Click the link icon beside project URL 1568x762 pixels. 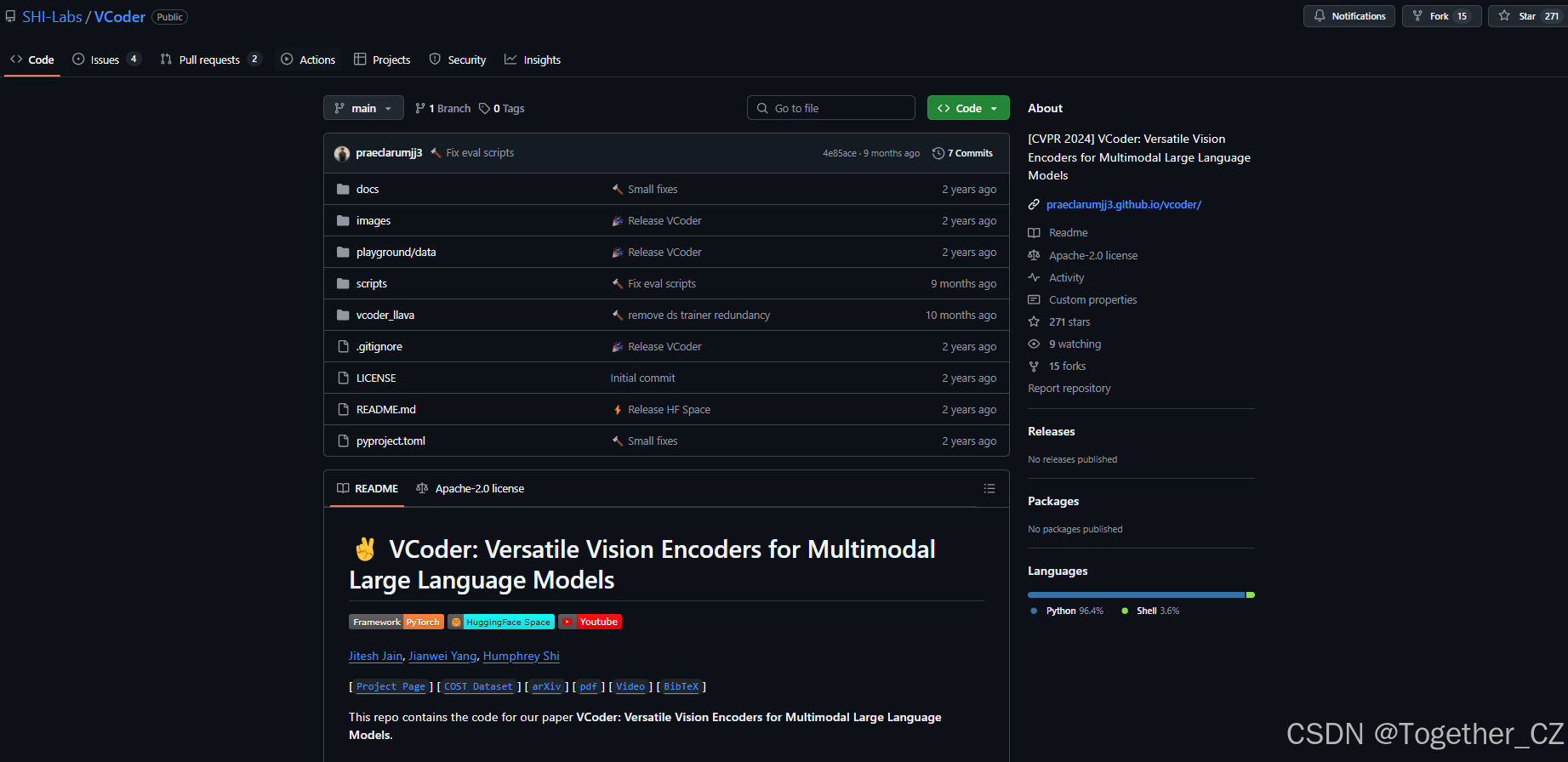point(1034,204)
